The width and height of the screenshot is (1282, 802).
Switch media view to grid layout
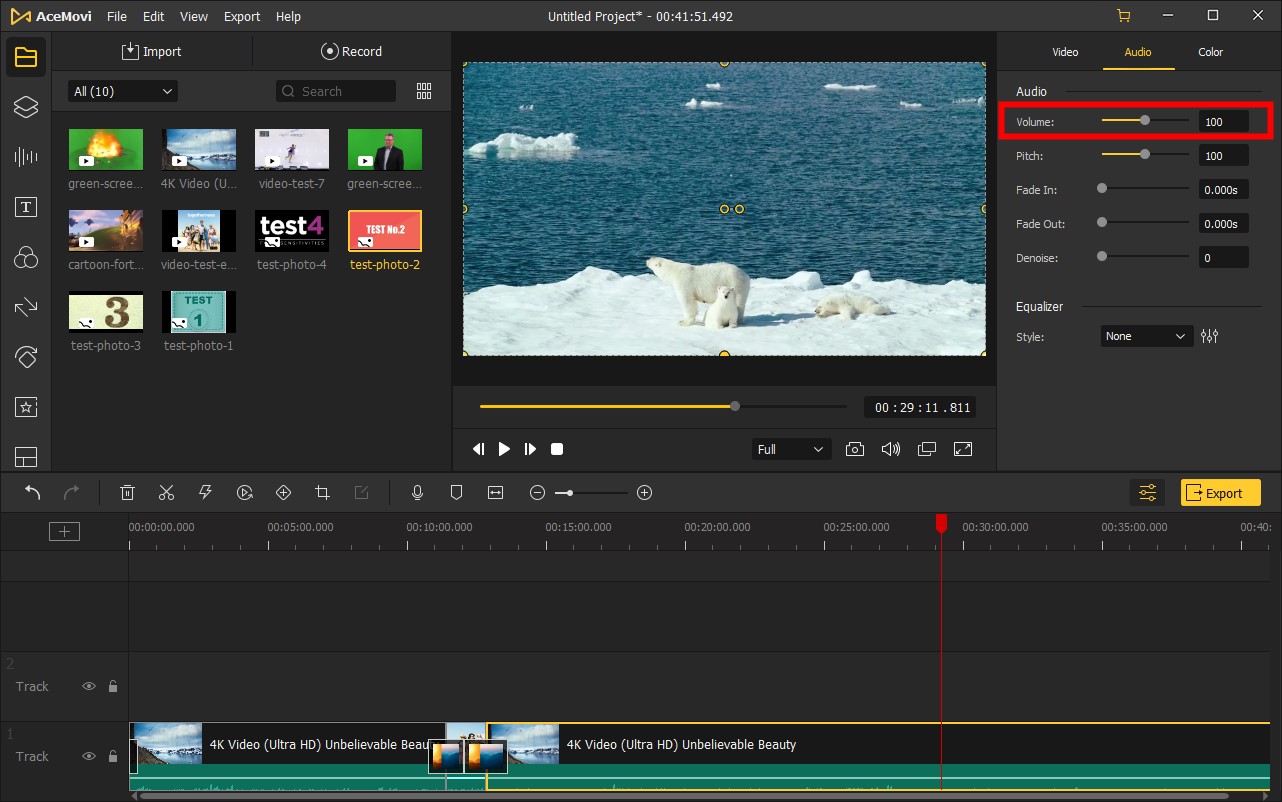424,91
